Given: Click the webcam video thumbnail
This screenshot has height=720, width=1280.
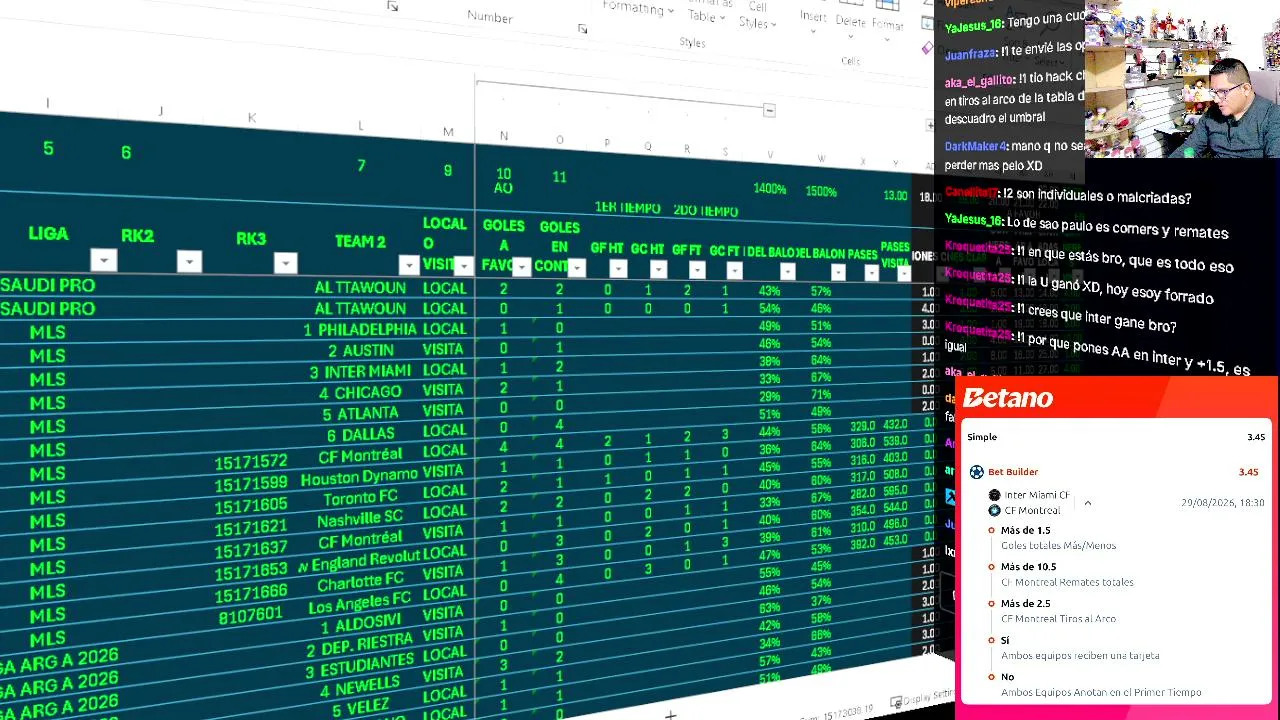Looking at the screenshot, I should point(1181,79).
